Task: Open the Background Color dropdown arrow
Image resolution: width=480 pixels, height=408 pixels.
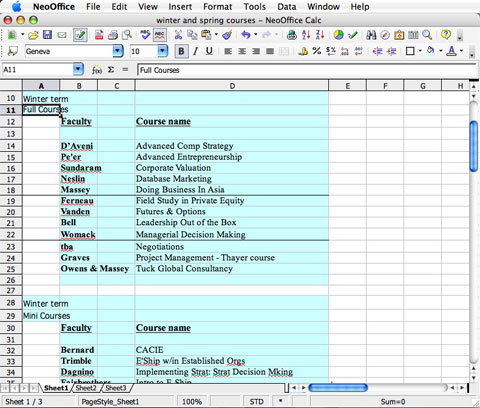Action: 441,51
